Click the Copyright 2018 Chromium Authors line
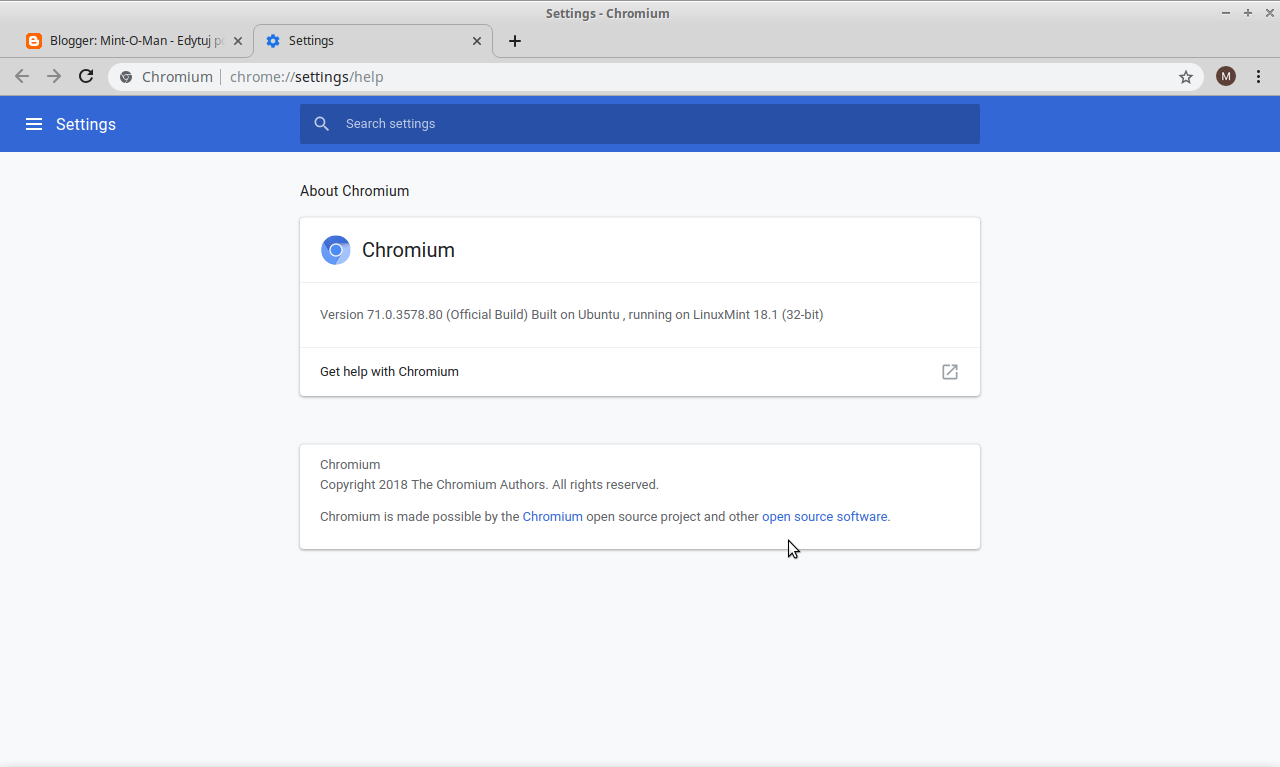The image size is (1280, 767). [489, 485]
